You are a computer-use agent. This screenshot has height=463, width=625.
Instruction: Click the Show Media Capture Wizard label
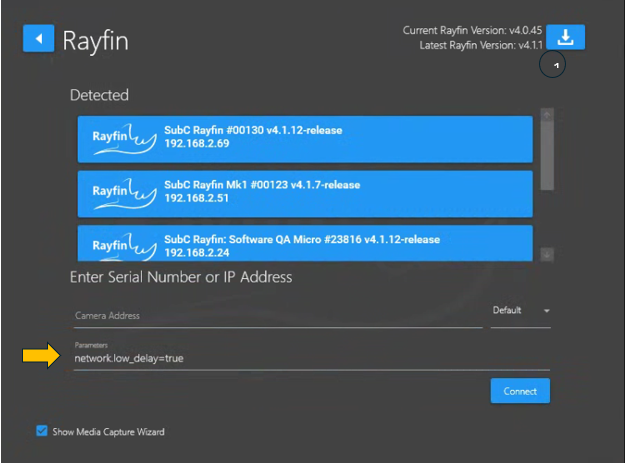point(108,432)
